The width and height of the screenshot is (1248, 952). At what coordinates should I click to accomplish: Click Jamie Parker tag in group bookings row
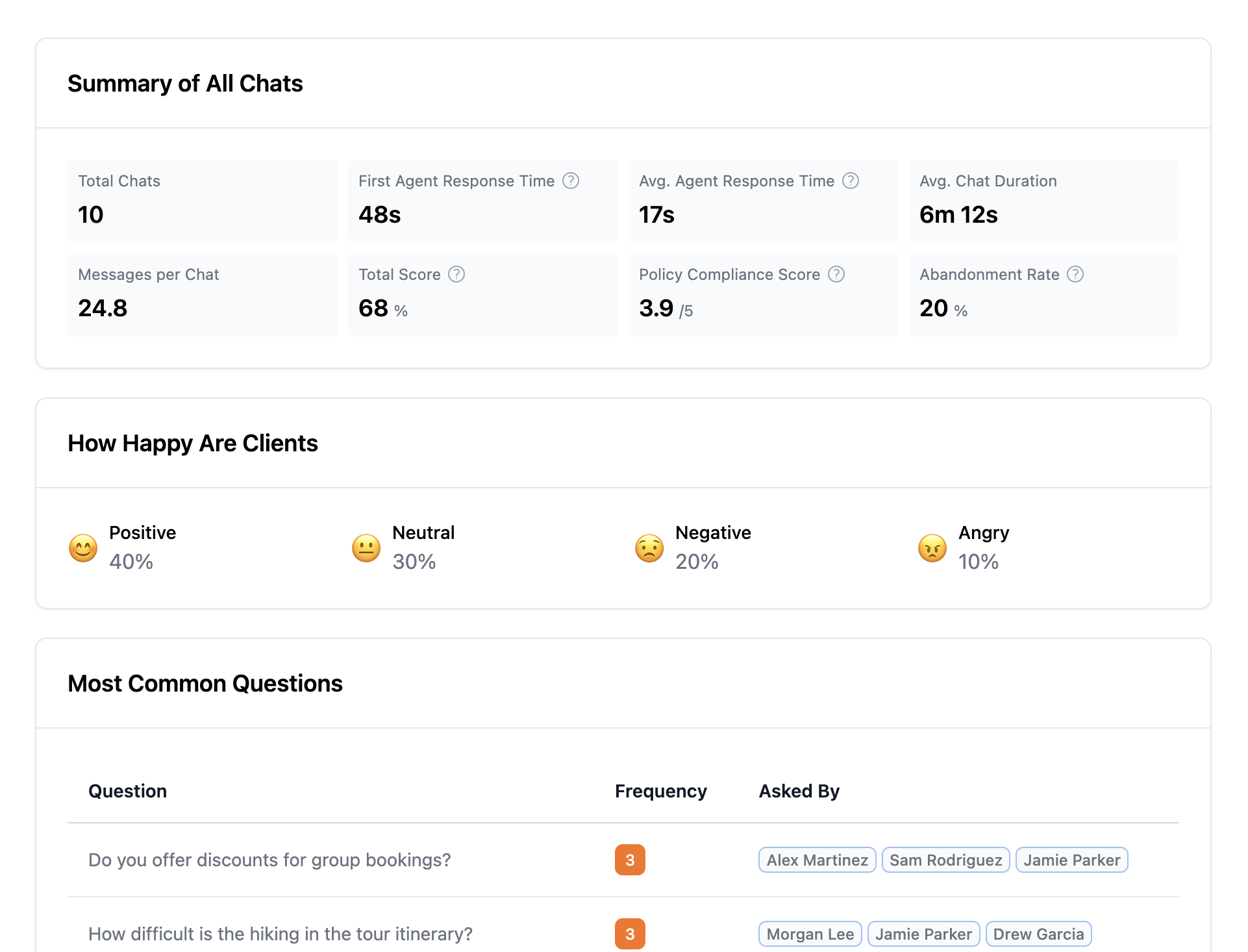pos(1071,860)
